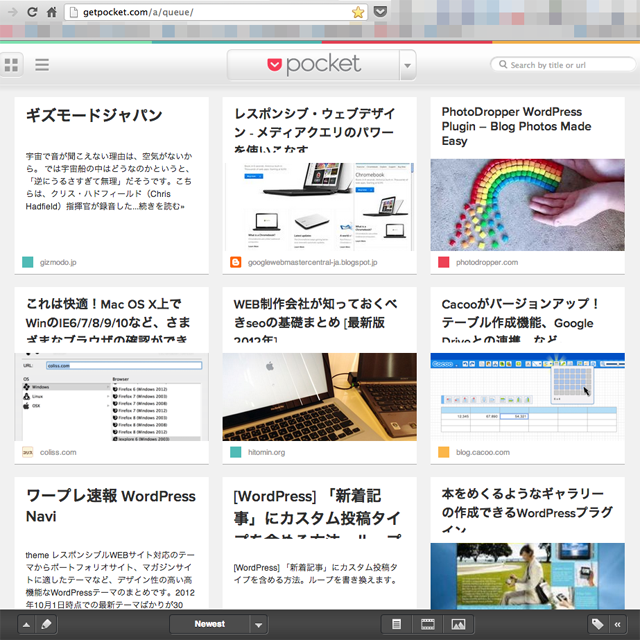Open the dropdown next to Pocket logo
640x640 pixels.
pos(406,66)
